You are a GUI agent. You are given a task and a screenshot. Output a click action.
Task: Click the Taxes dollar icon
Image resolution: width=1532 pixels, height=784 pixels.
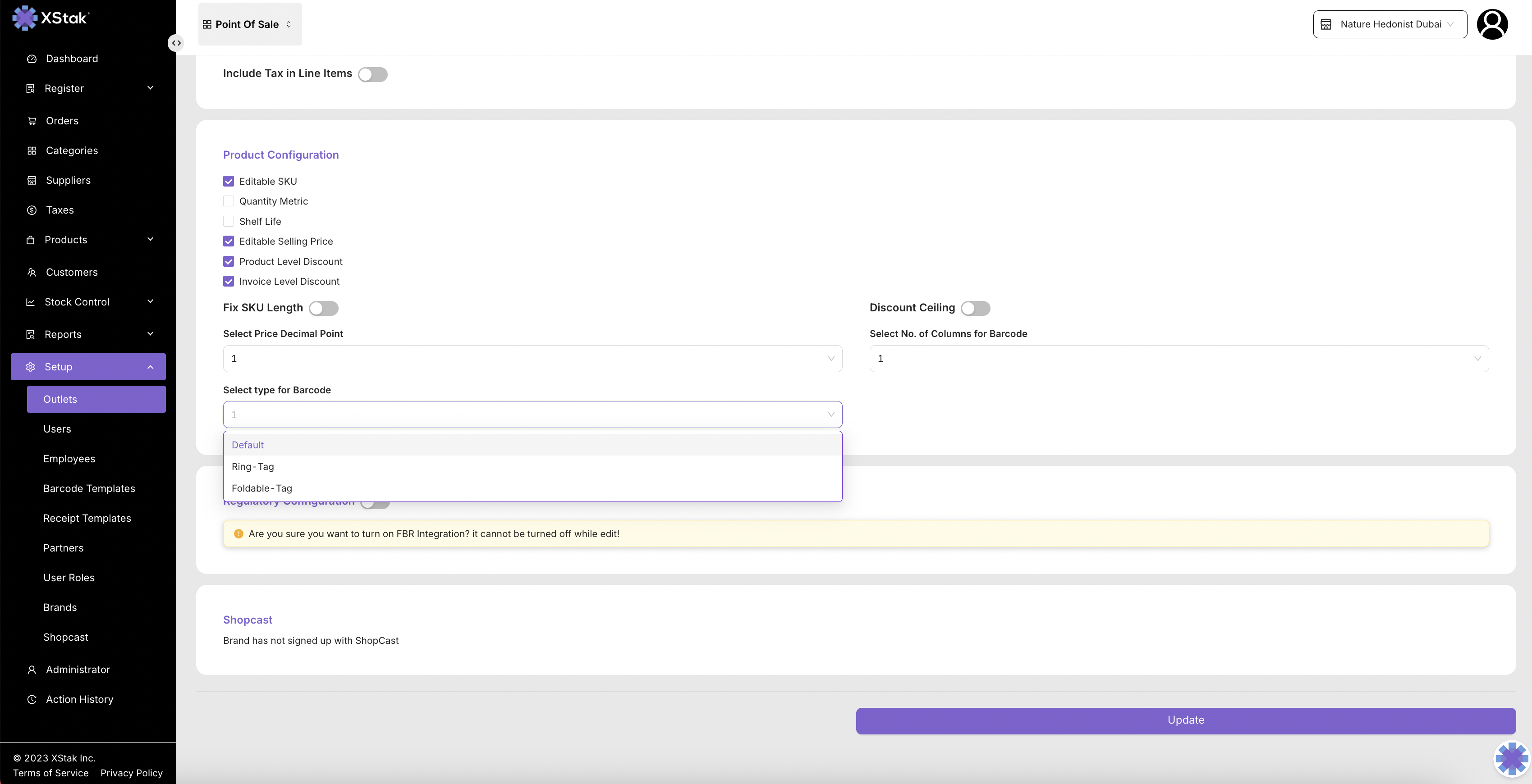pos(32,210)
